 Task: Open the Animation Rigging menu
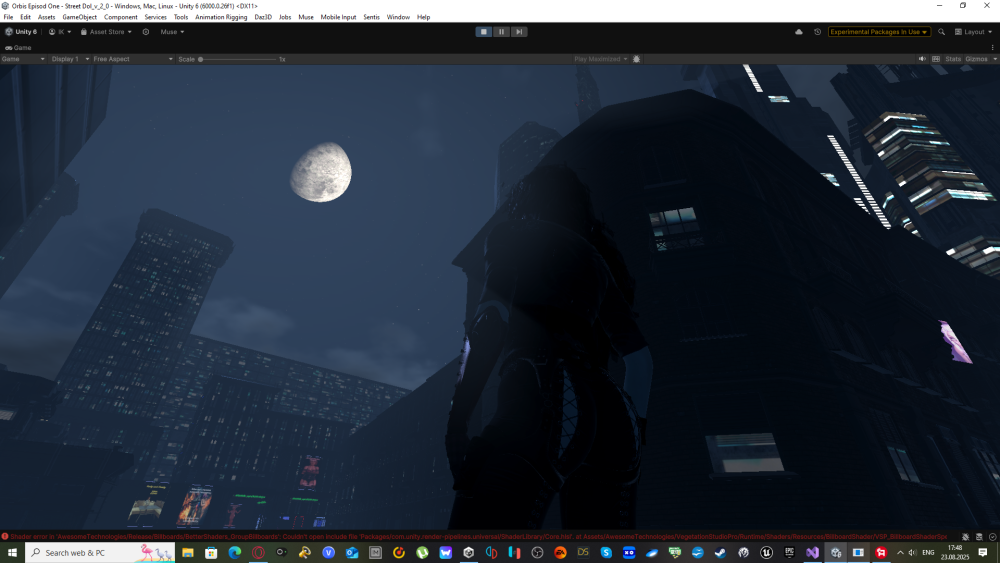[x=220, y=17]
